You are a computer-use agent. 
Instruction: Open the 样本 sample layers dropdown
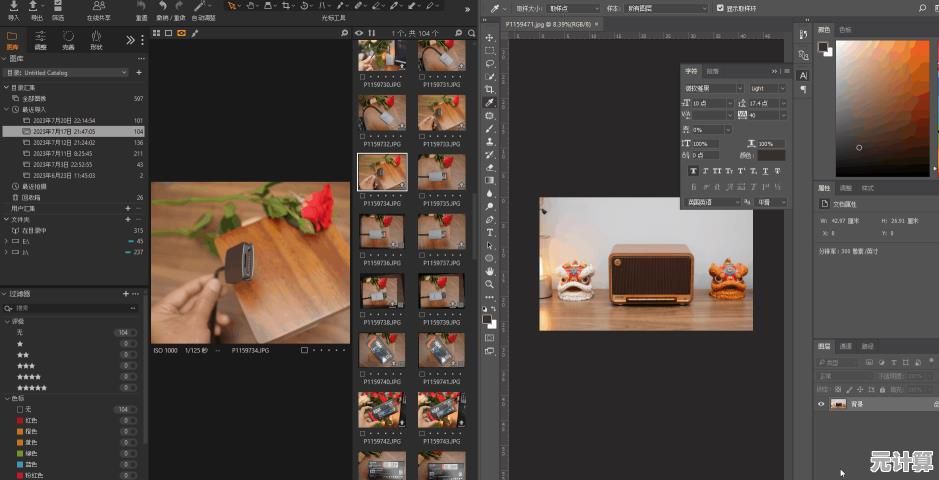666,8
